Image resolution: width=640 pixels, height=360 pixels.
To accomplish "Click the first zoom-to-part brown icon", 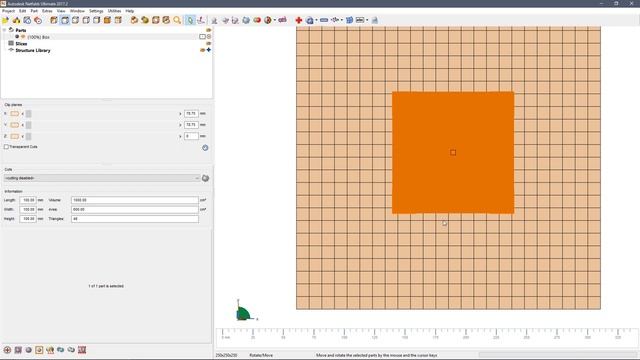I will [x=134, y=20].
